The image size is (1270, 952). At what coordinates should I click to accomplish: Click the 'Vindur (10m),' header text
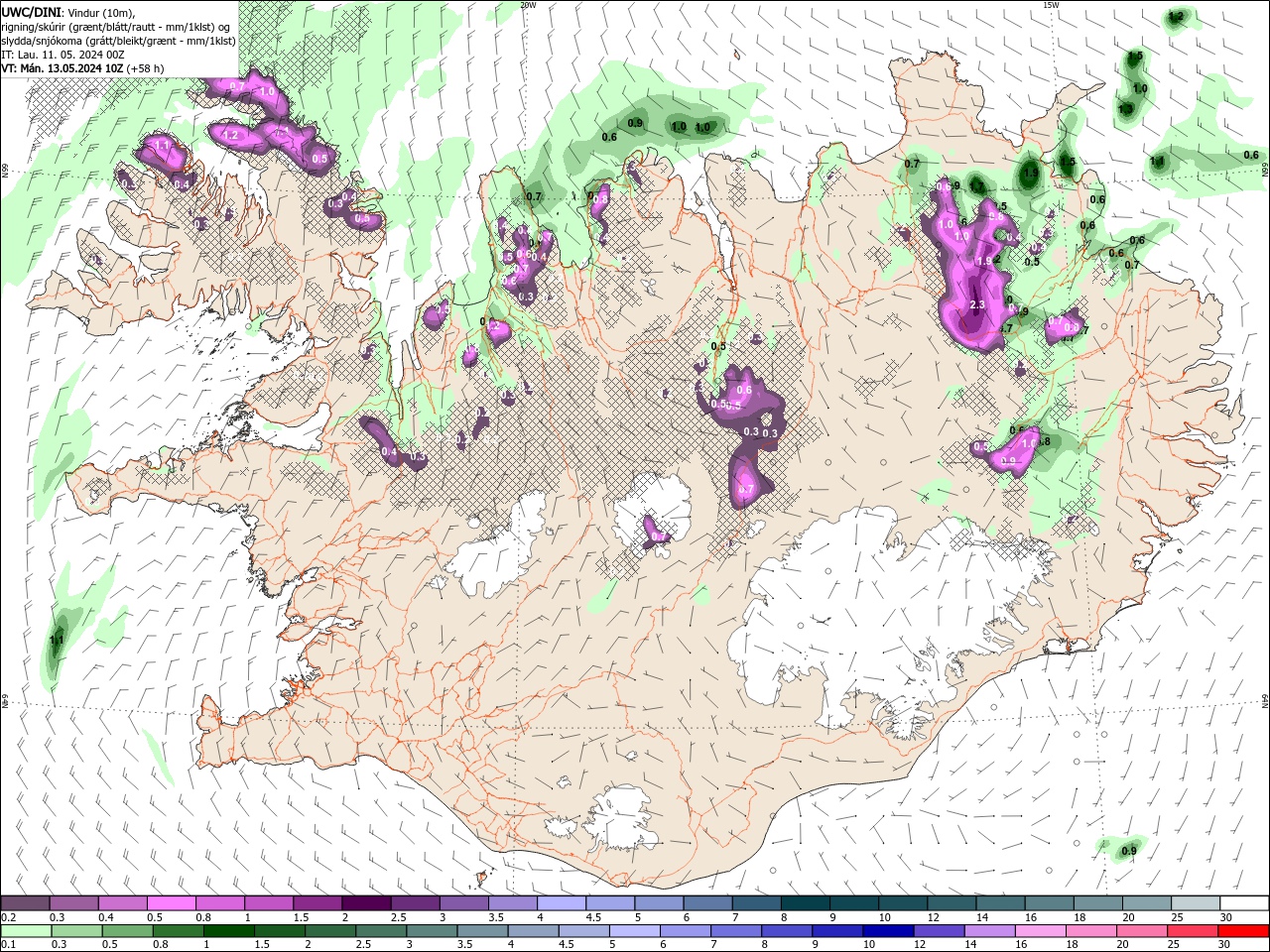click(x=101, y=12)
